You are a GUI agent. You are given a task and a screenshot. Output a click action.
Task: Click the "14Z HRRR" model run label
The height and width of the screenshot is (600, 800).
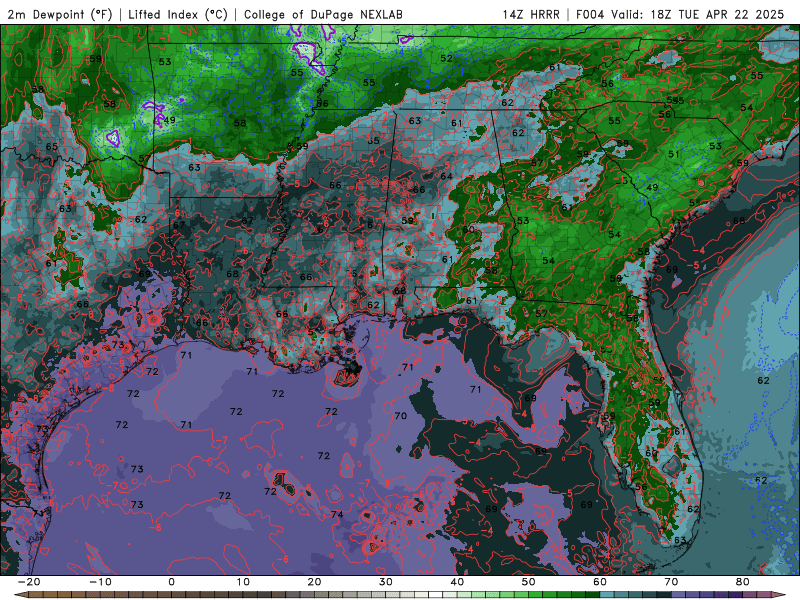tap(531, 14)
